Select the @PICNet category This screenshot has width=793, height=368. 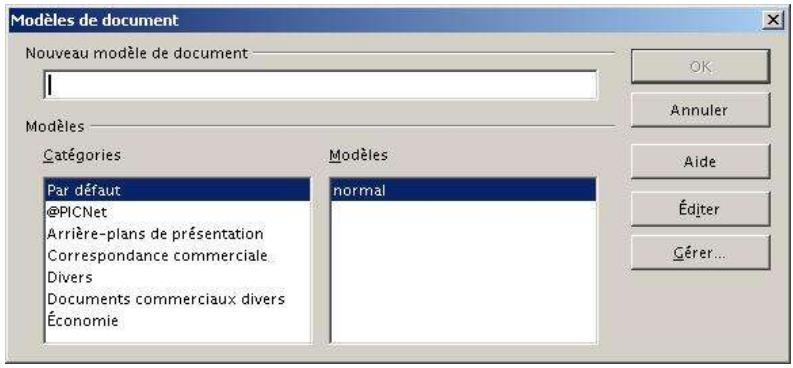pyautogui.click(x=178, y=212)
